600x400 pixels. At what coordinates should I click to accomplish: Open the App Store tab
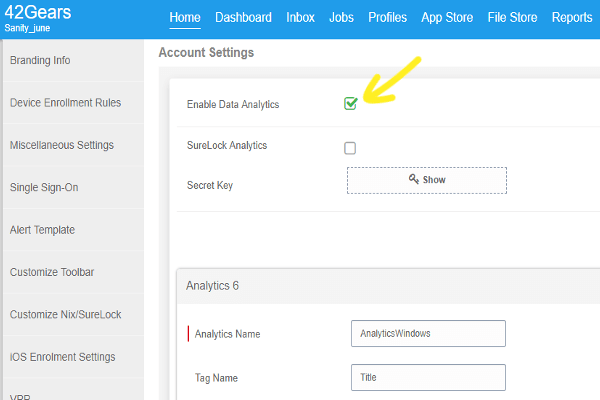click(447, 18)
